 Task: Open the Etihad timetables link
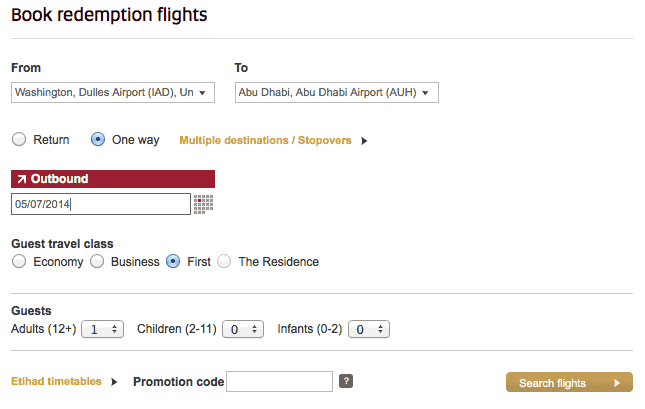[56, 381]
